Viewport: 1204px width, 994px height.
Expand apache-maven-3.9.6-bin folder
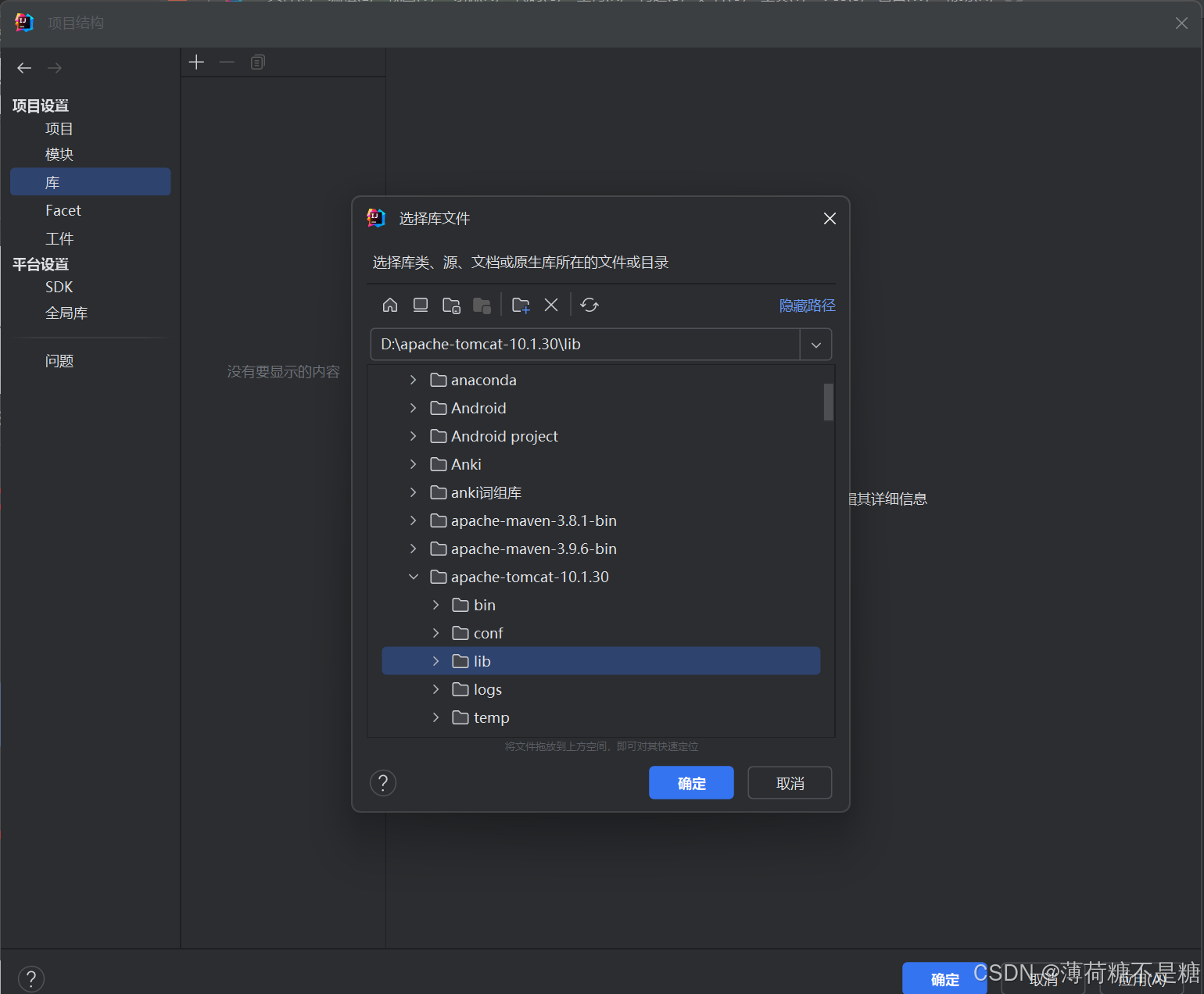(413, 549)
